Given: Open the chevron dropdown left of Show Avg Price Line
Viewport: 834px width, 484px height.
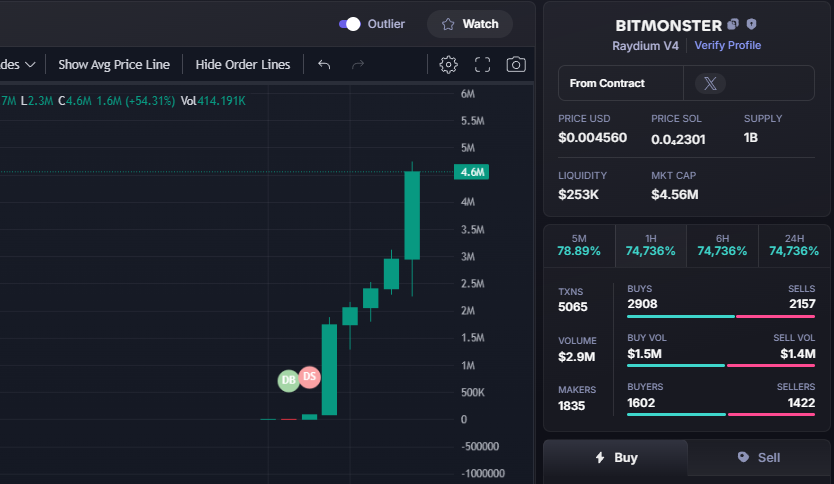Looking at the screenshot, I should (30, 64).
